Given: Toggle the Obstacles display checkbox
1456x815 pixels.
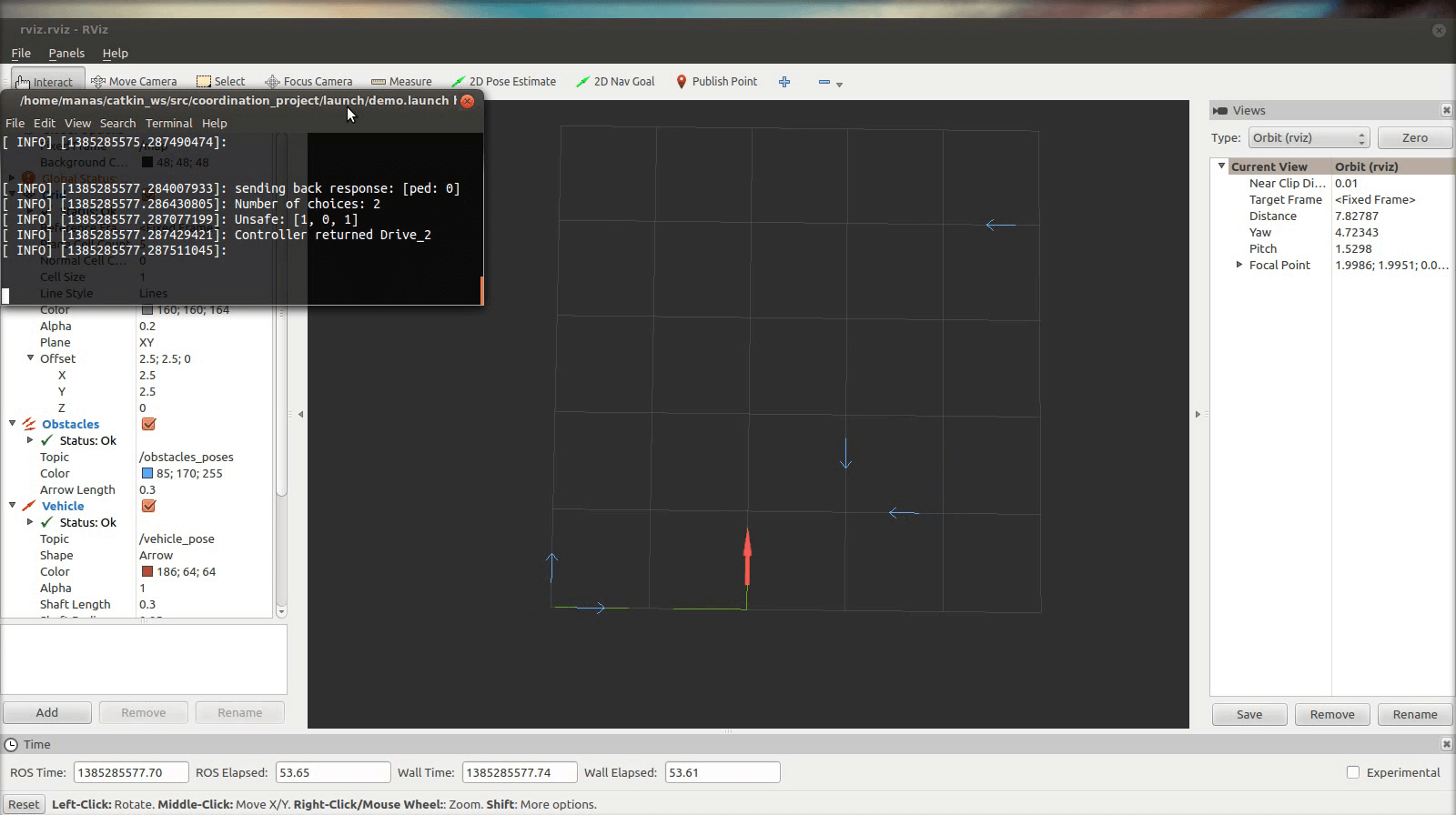Looking at the screenshot, I should click(148, 424).
